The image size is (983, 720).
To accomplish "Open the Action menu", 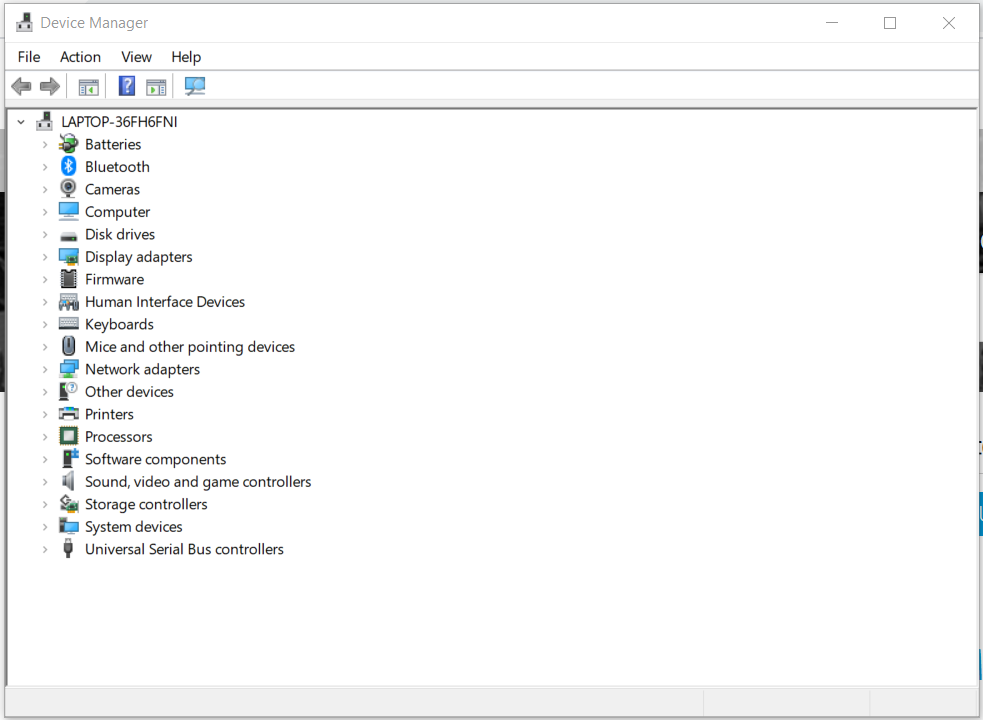I will pyautogui.click(x=80, y=57).
